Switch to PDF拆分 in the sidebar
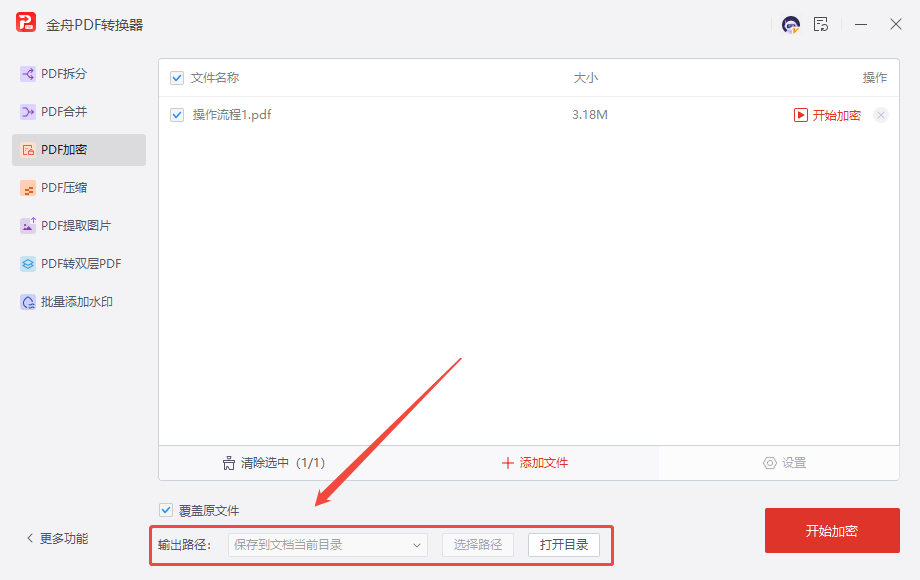Screen dimensions: 920x580 click(79, 74)
